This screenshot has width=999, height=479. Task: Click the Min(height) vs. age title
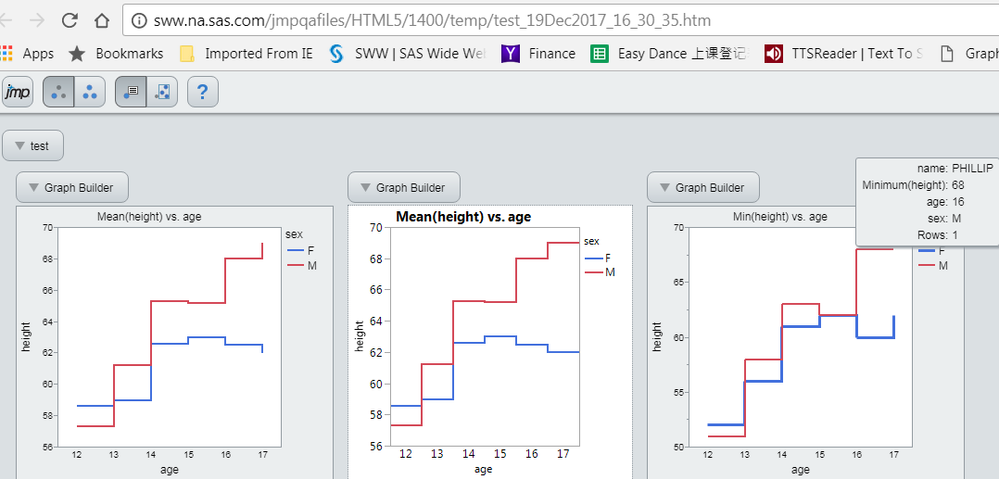pyautogui.click(x=780, y=217)
